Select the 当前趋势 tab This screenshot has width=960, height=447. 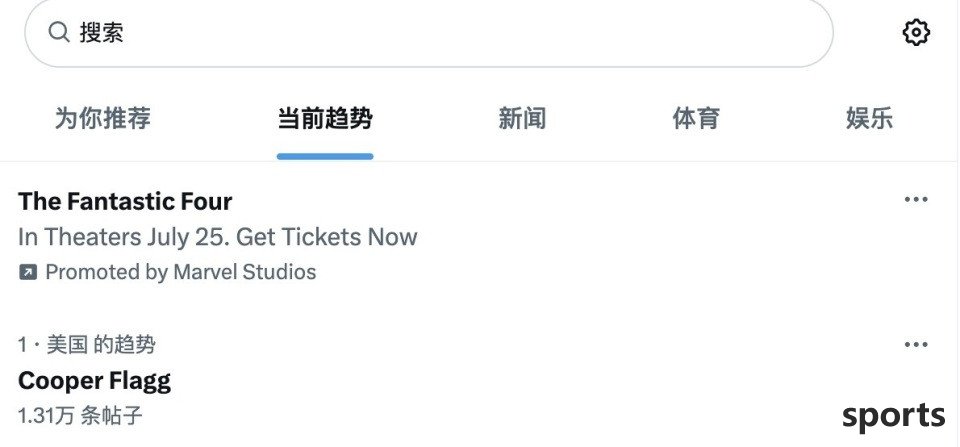pos(324,118)
